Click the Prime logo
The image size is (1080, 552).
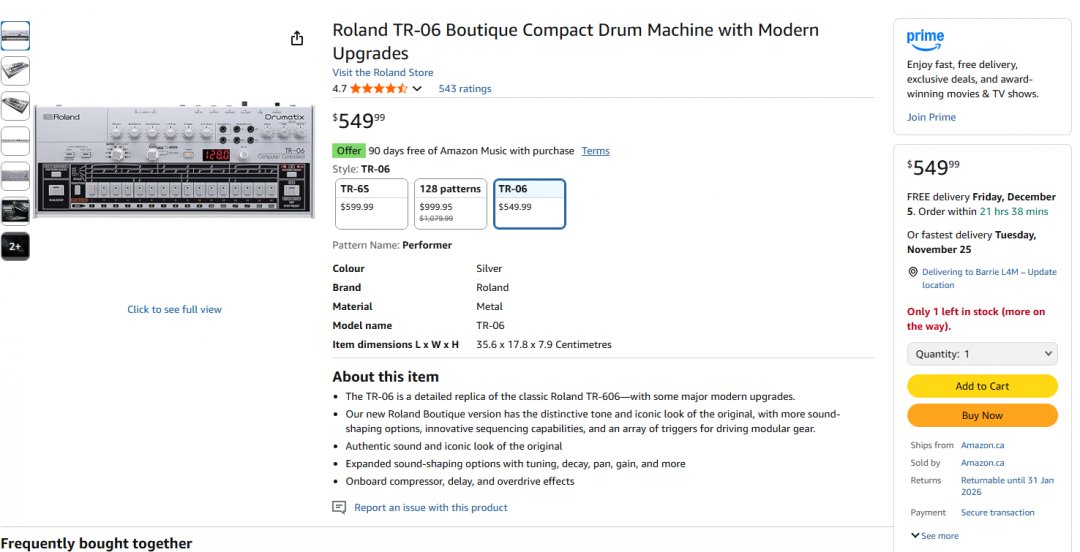[x=925, y=39]
